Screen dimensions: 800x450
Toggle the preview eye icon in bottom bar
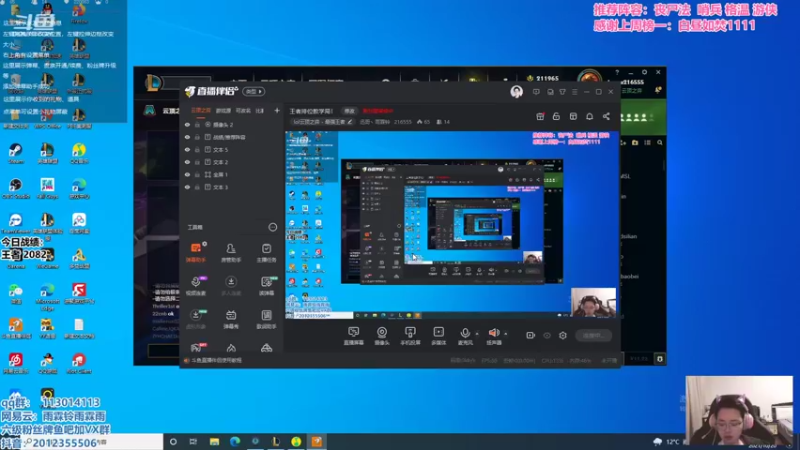(547, 336)
